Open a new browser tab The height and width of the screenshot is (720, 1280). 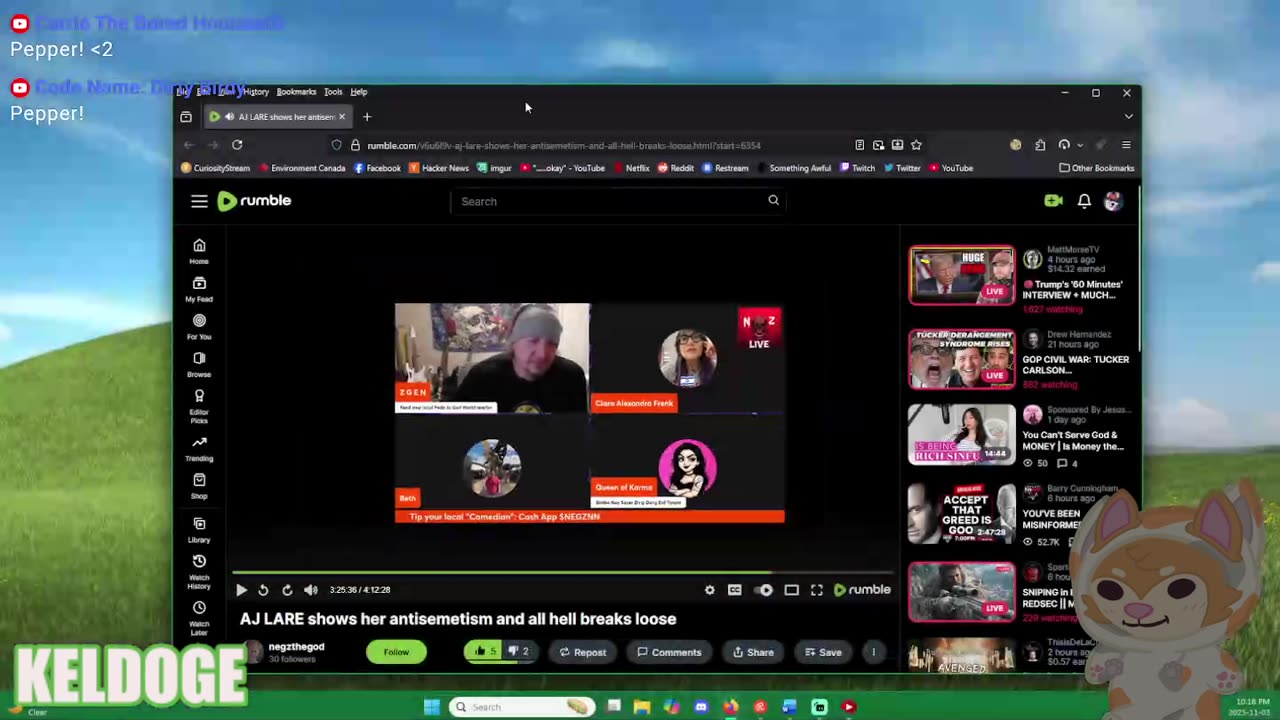click(367, 117)
